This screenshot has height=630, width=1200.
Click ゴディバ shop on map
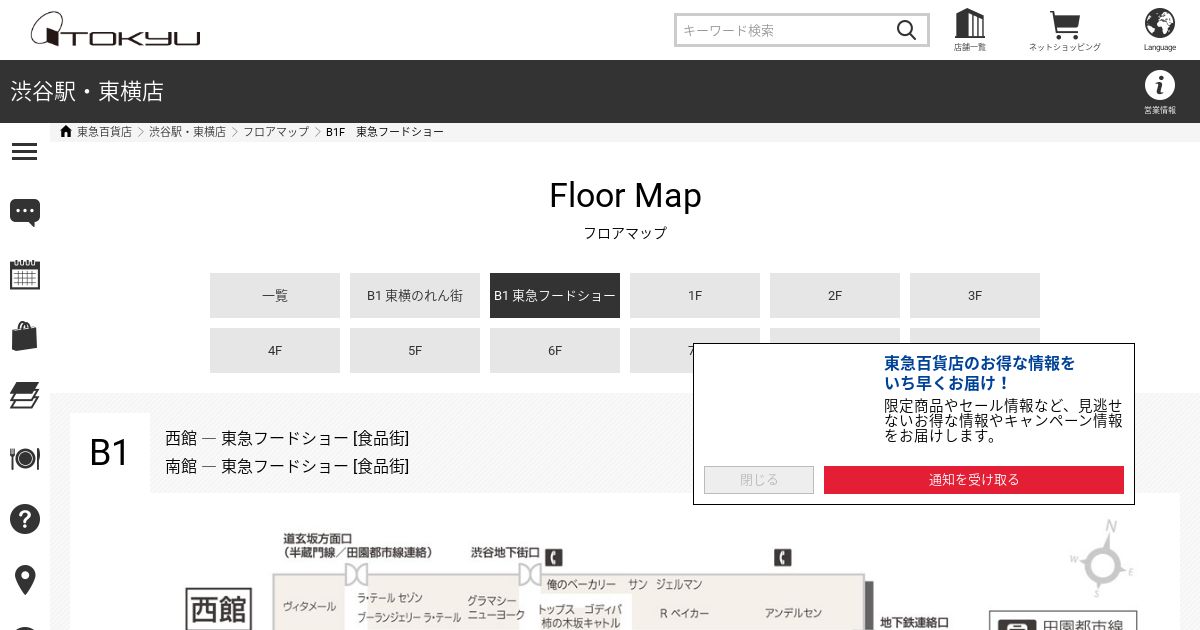coord(603,609)
